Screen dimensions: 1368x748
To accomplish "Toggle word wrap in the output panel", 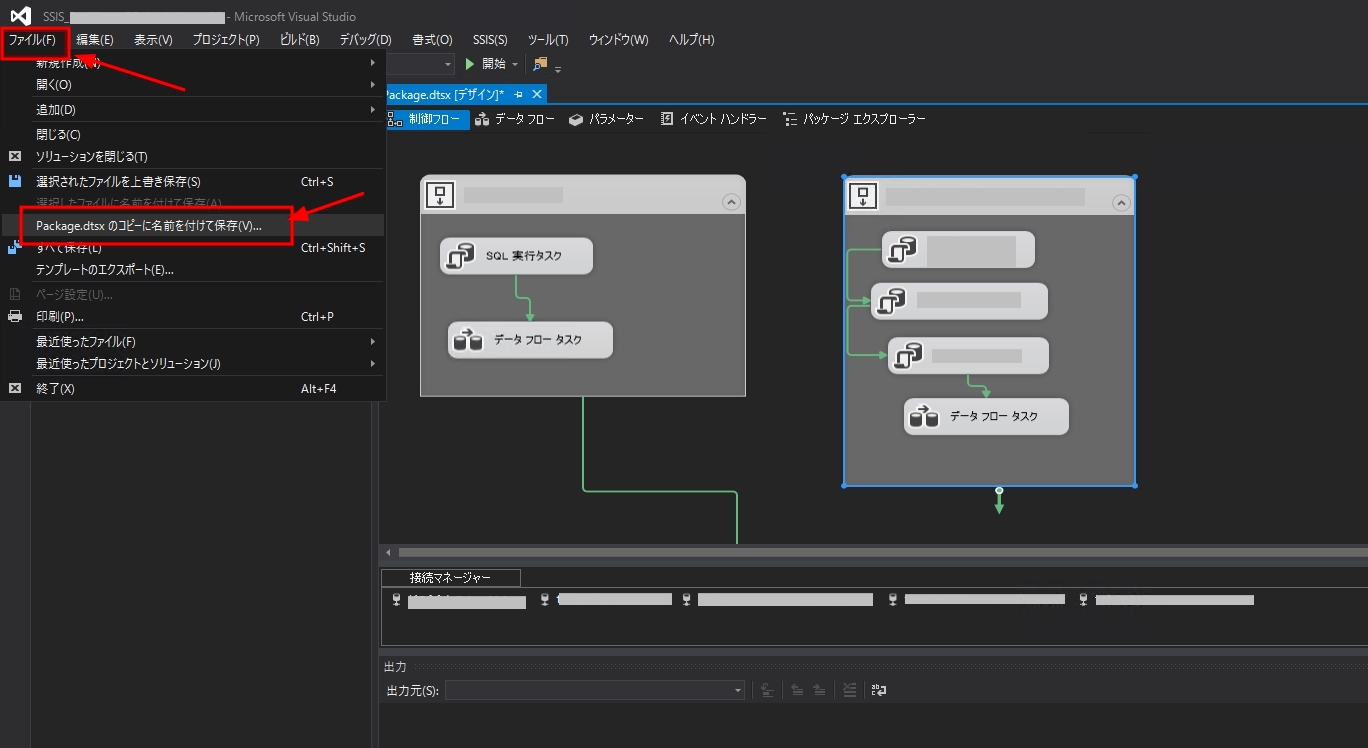I will (x=878, y=690).
